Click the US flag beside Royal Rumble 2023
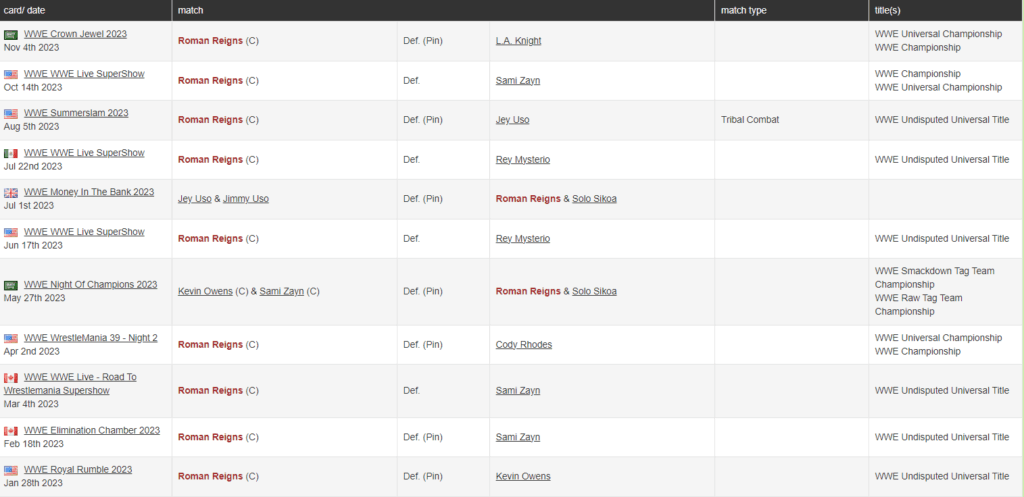Screen dimensions: 1024x497 point(11,470)
